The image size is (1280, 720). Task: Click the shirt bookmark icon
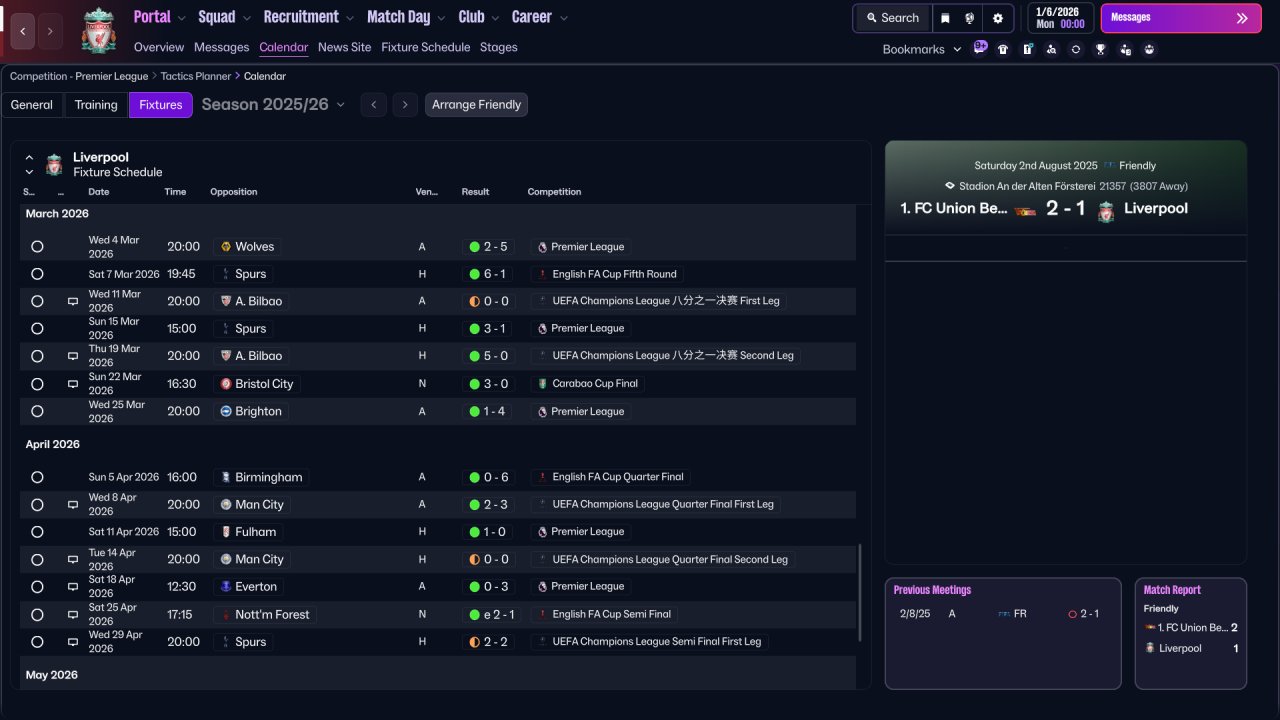click(1003, 49)
